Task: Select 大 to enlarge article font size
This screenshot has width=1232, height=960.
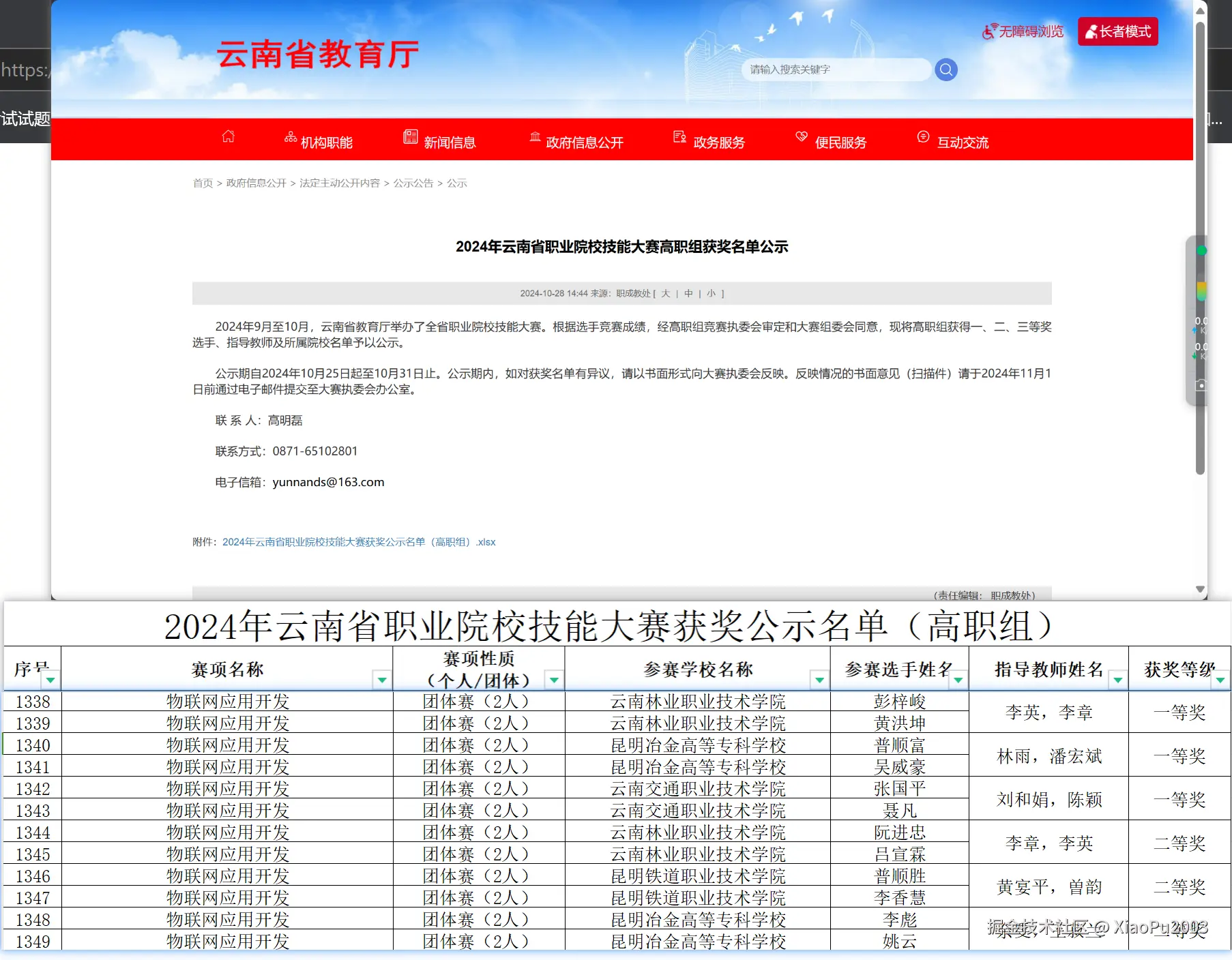Action: [x=665, y=293]
